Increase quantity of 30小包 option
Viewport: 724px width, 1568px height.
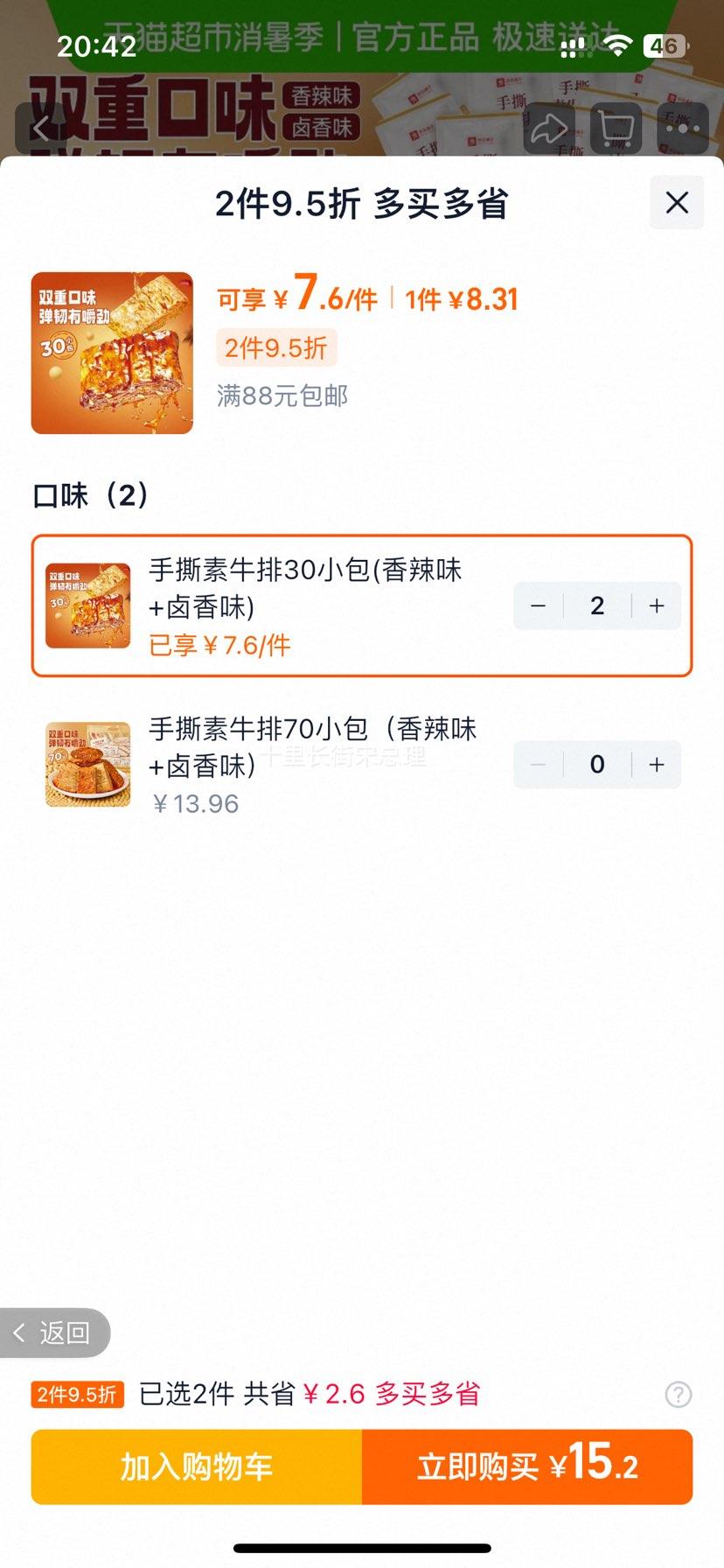click(657, 605)
